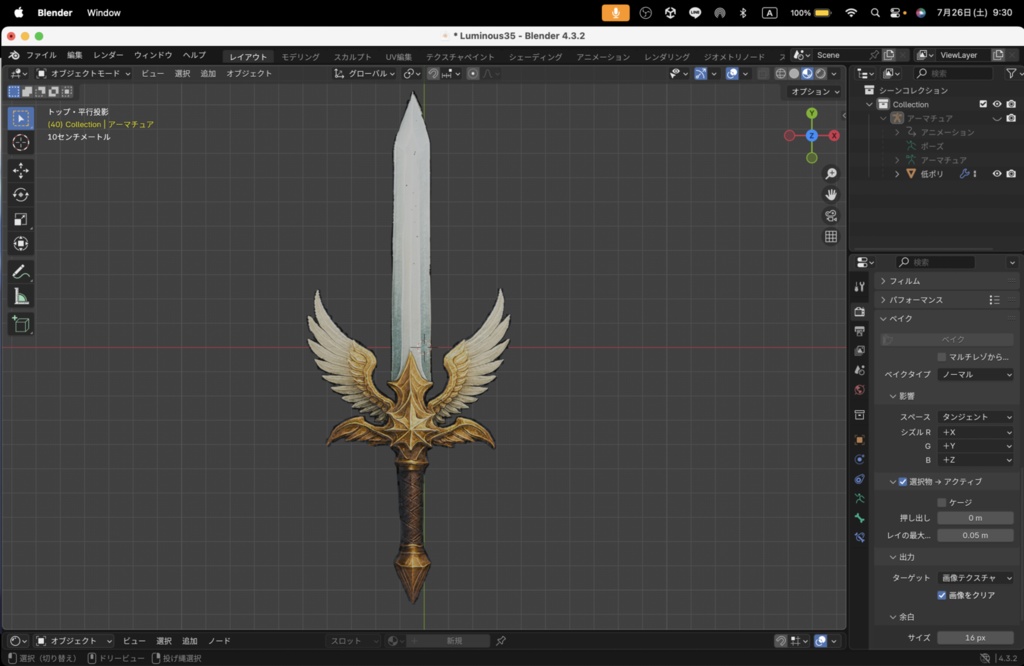Open the Object properties orange square icon
The height and width of the screenshot is (666, 1024).
point(859,440)
